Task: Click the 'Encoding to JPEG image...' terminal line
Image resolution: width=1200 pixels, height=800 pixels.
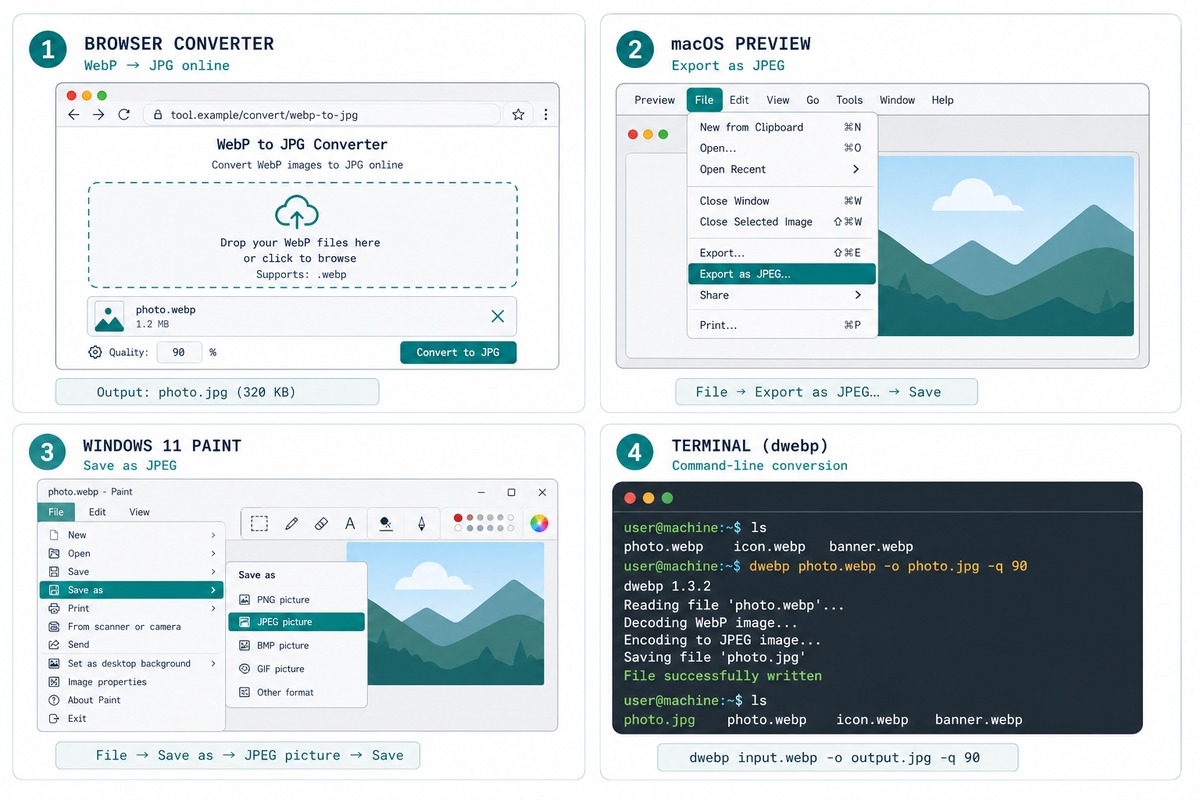Action: [723, 640]
